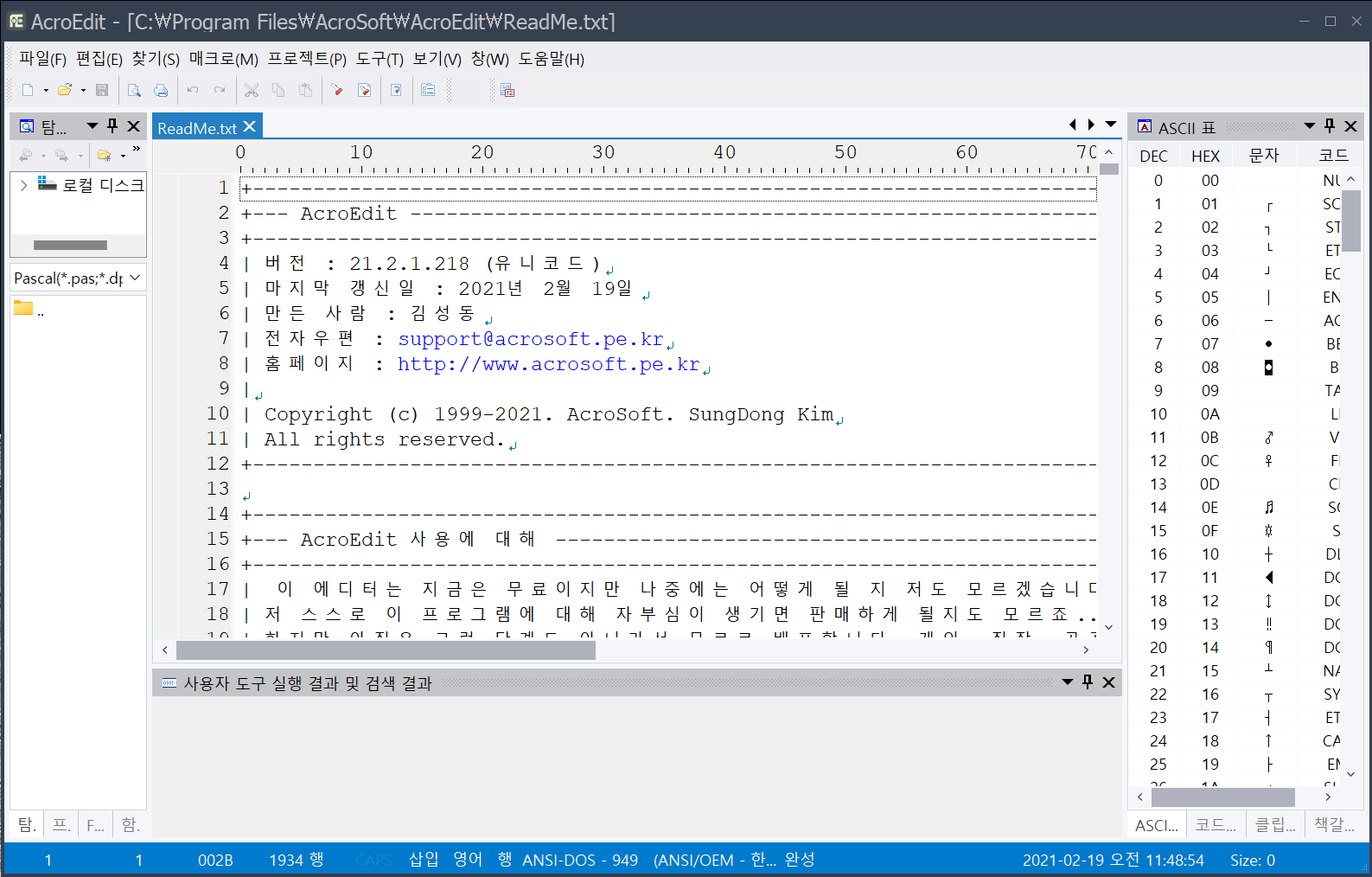This screenshot has width=1372, height=877.
Task: Click the 문자 column header
Action: tap(1265, 156)
